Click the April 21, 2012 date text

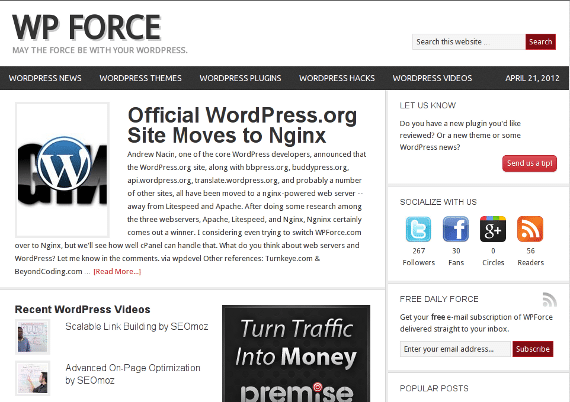click(532, 78)
